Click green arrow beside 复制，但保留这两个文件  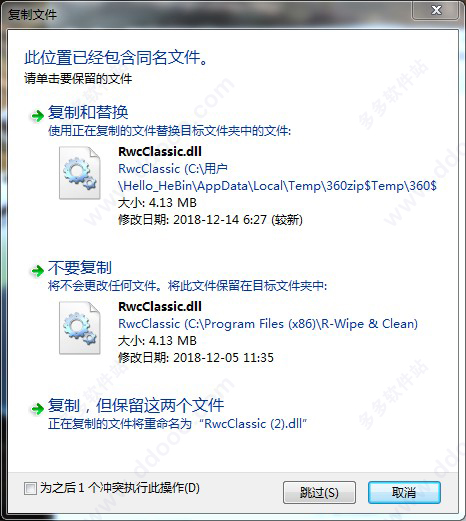37,408
